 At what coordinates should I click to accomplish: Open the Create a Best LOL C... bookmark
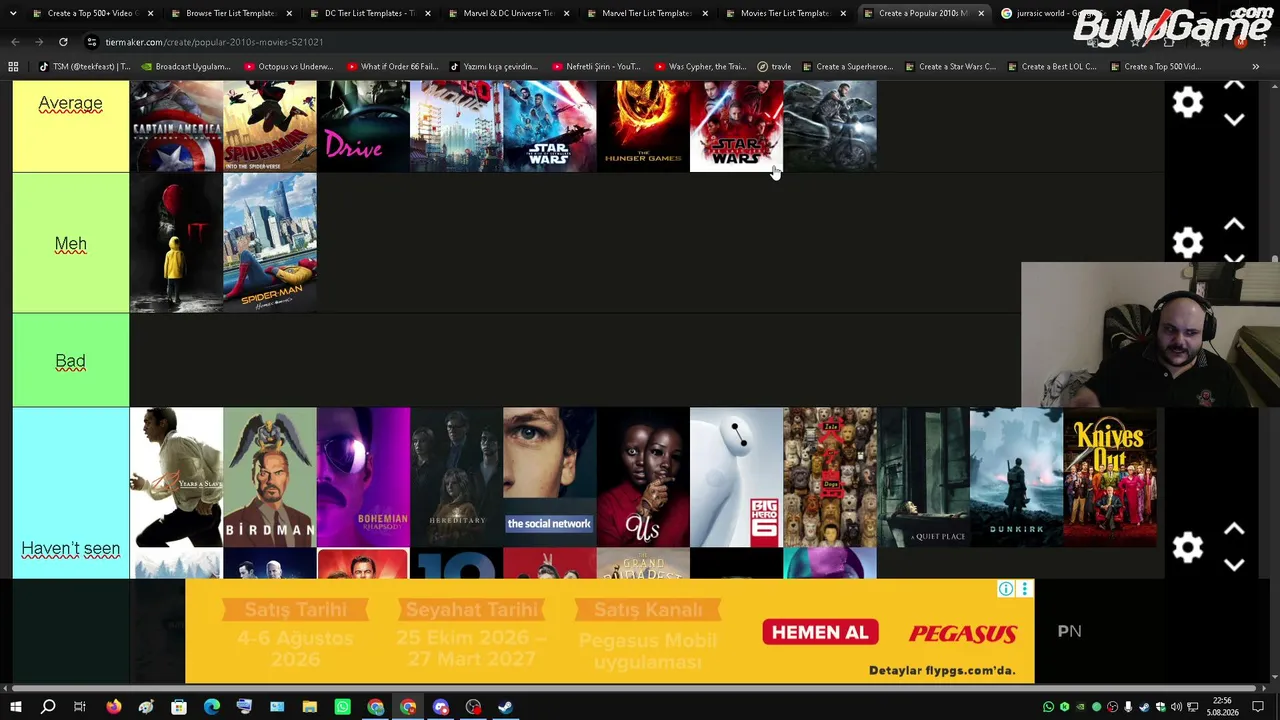(1052, 67)
